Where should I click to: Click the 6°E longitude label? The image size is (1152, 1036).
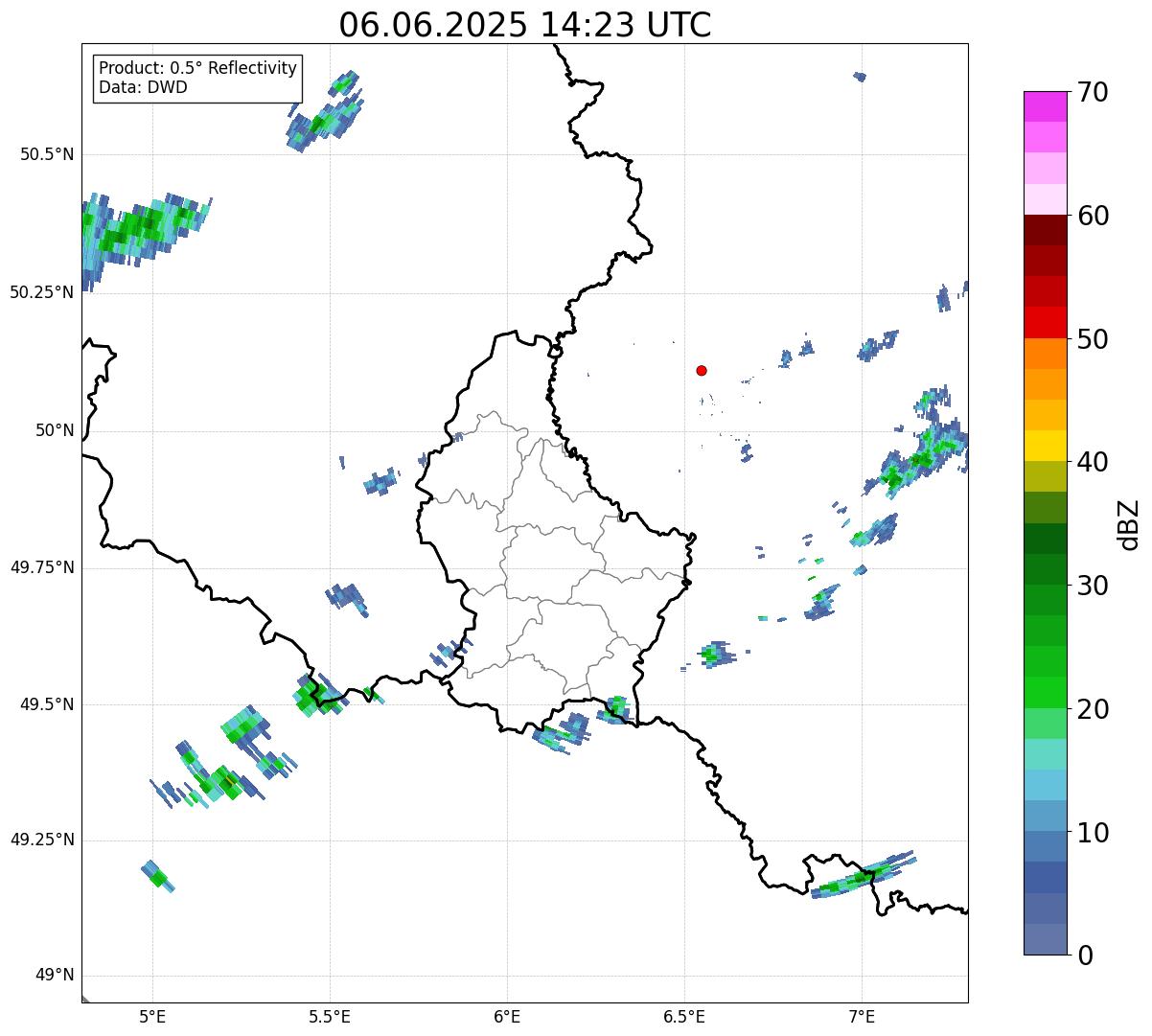tap(507, 1017)
